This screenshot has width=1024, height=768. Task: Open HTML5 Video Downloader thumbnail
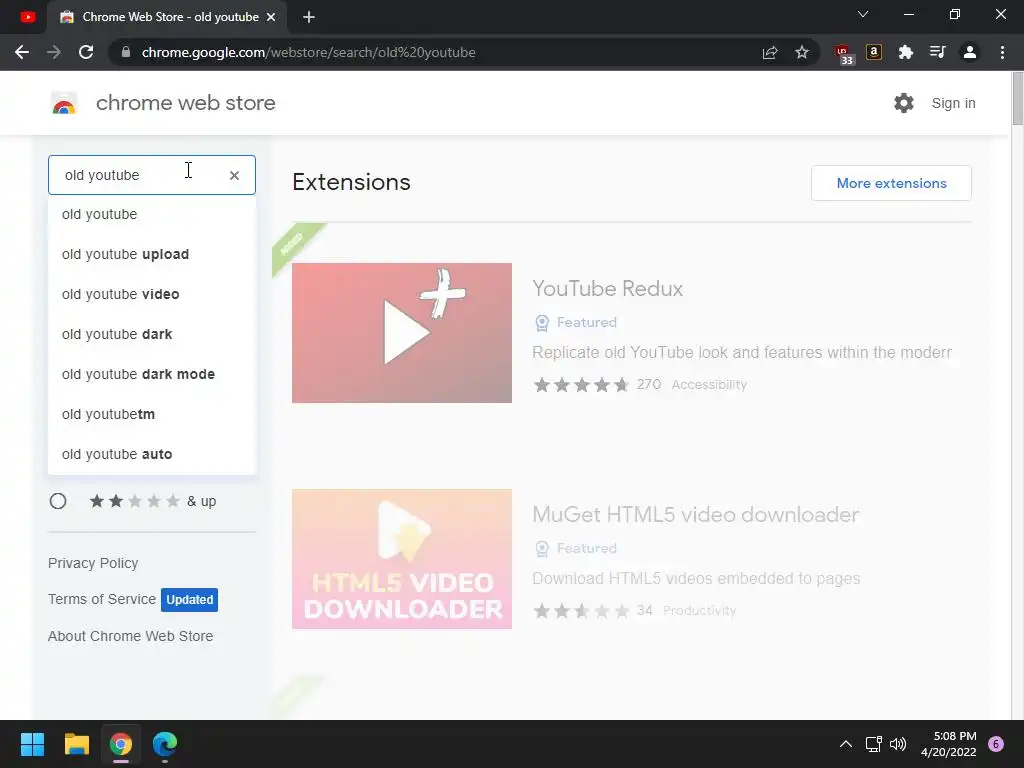tap(402, 559)
